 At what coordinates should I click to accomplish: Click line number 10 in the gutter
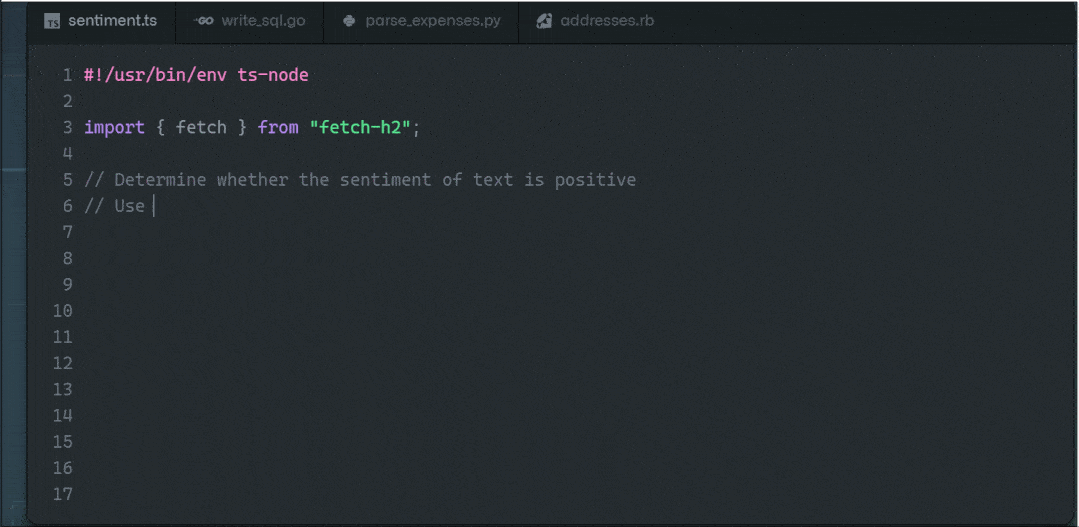click(62, 311)
